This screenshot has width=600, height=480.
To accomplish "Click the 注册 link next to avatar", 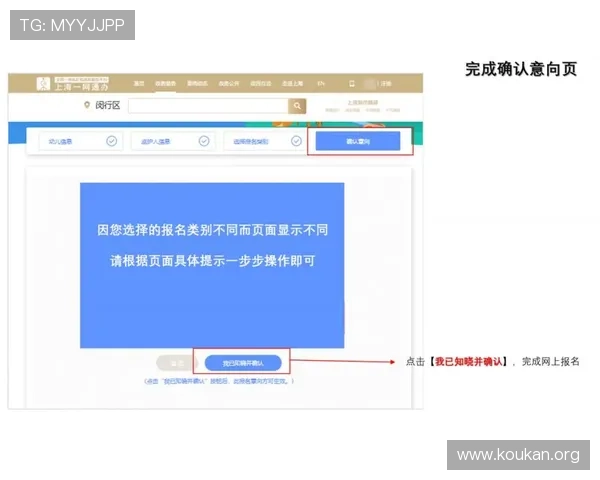I will tap(386, 83).
